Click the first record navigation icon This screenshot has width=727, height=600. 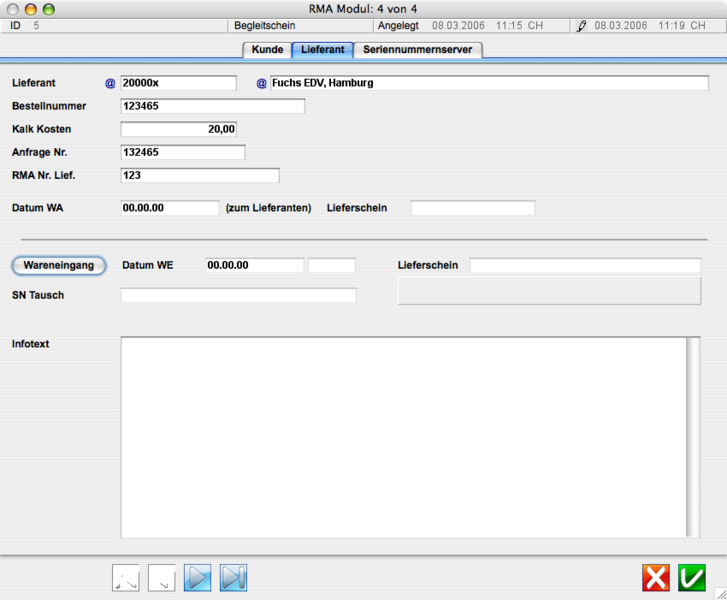[x=126, y=578]
